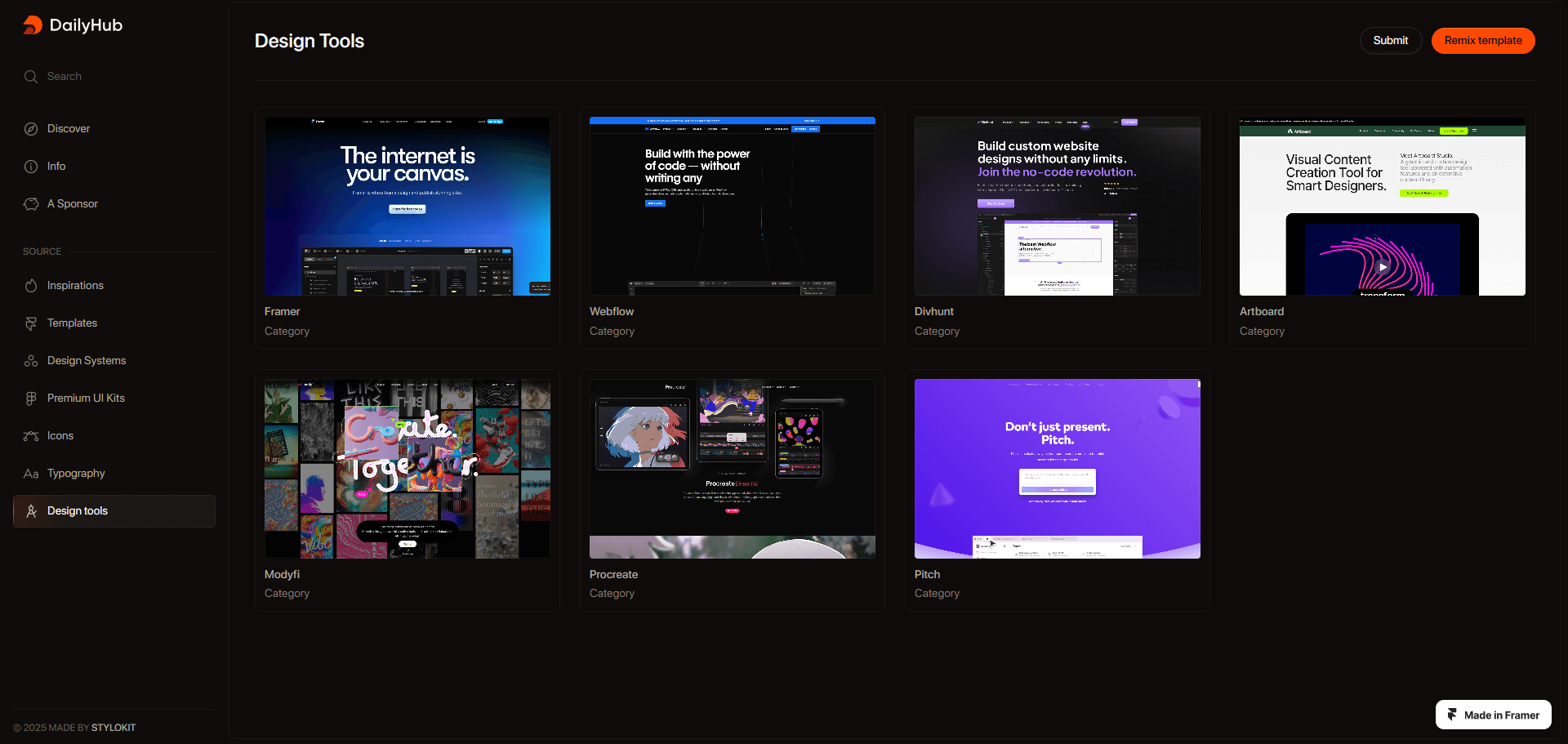Screen dimensions: 1568x744
Task: Open the Webflow thumbnail preview
Action: click(x=733, y=207)
